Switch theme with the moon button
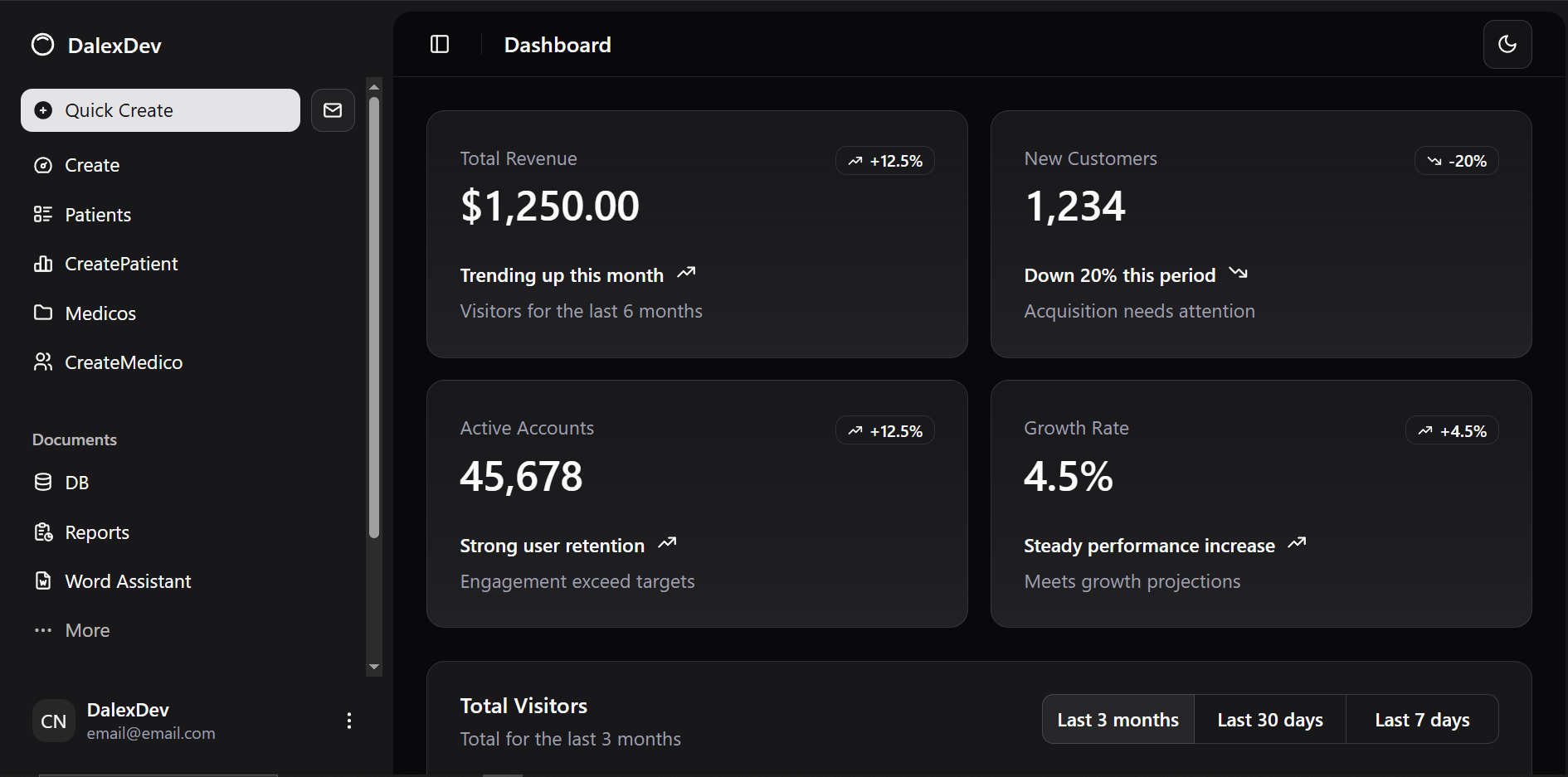1568x777 pixels. coord(1507,45)
